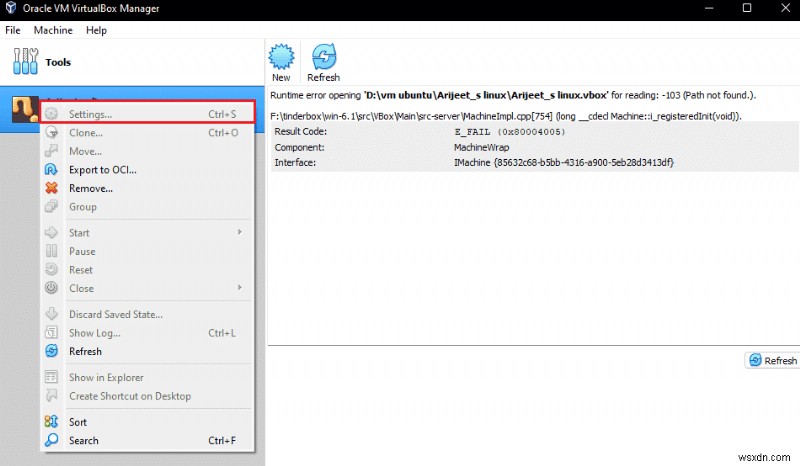Click the Discard Saved State icon
Image resolution: width=800 pixels, height=466 pixels.
(x=51, y=314)
